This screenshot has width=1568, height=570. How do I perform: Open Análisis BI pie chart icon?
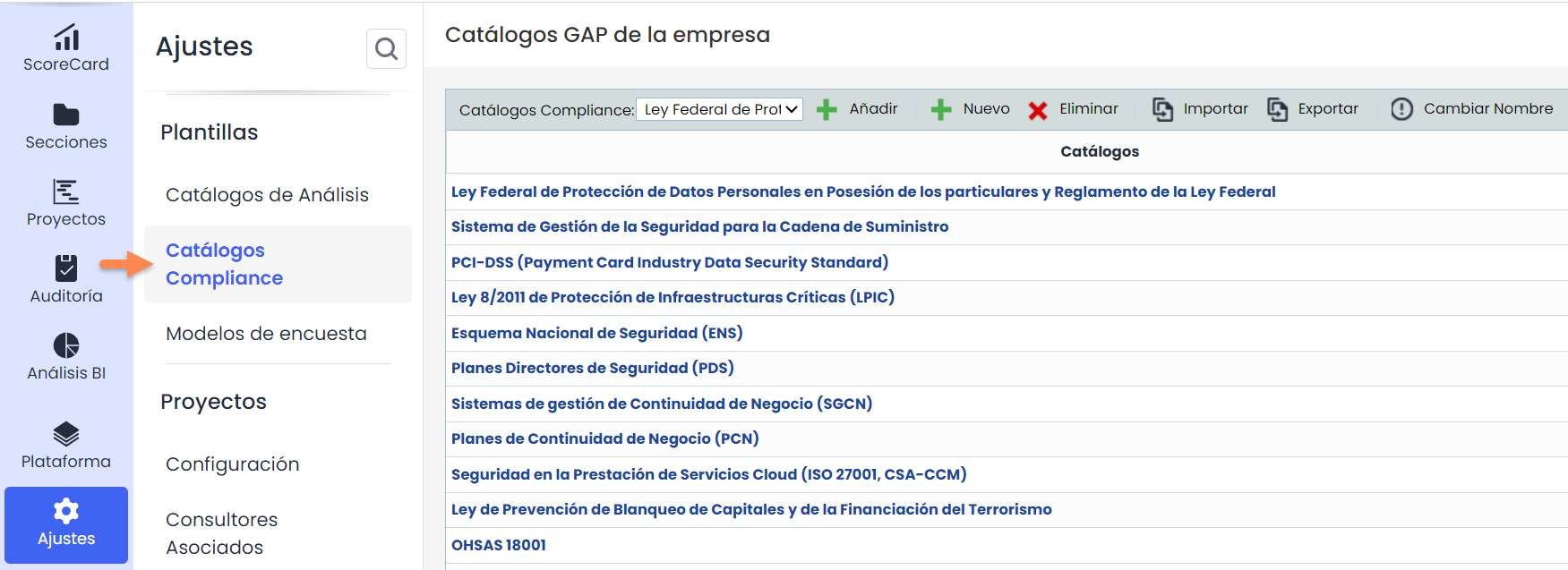click(x=66, y=345)
